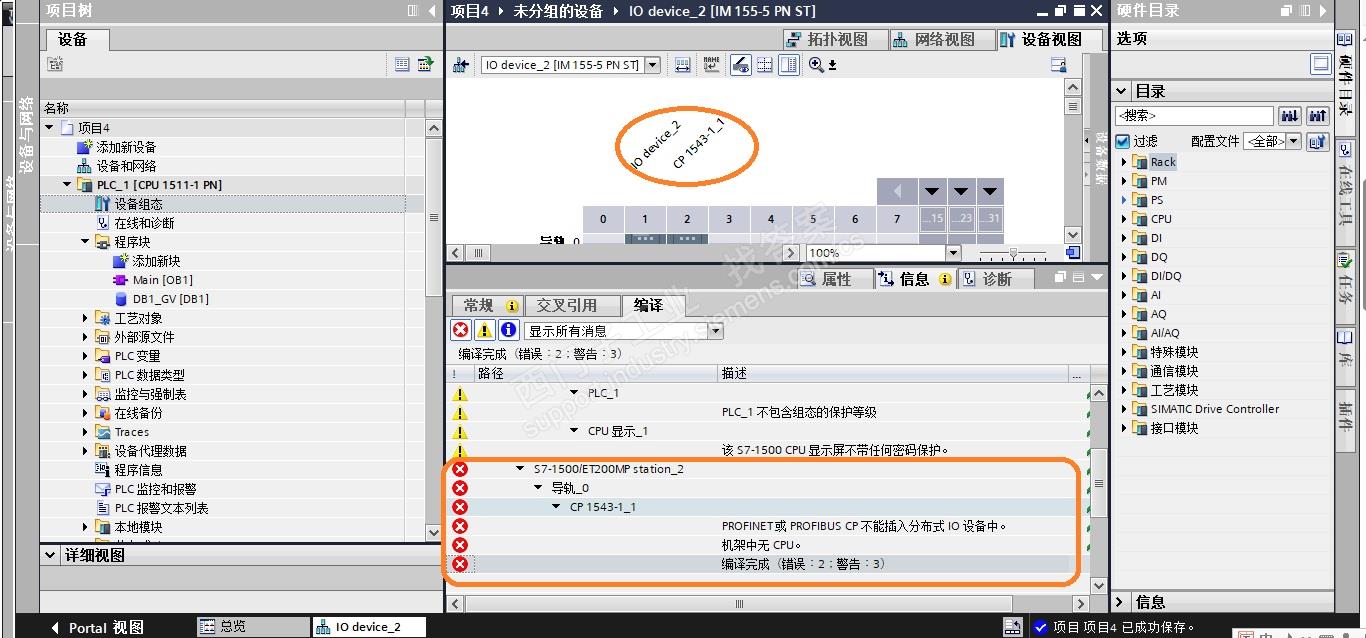Screen dimensions: 1366x638
Task: Open the IO device_2 device selector dropdown
Action: 653,65
